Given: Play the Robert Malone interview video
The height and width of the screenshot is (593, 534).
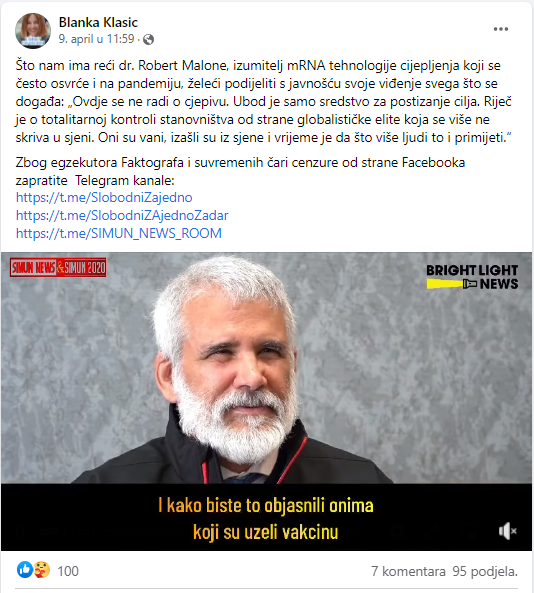Looking at the screenshot, I should [x=266, y=401].
